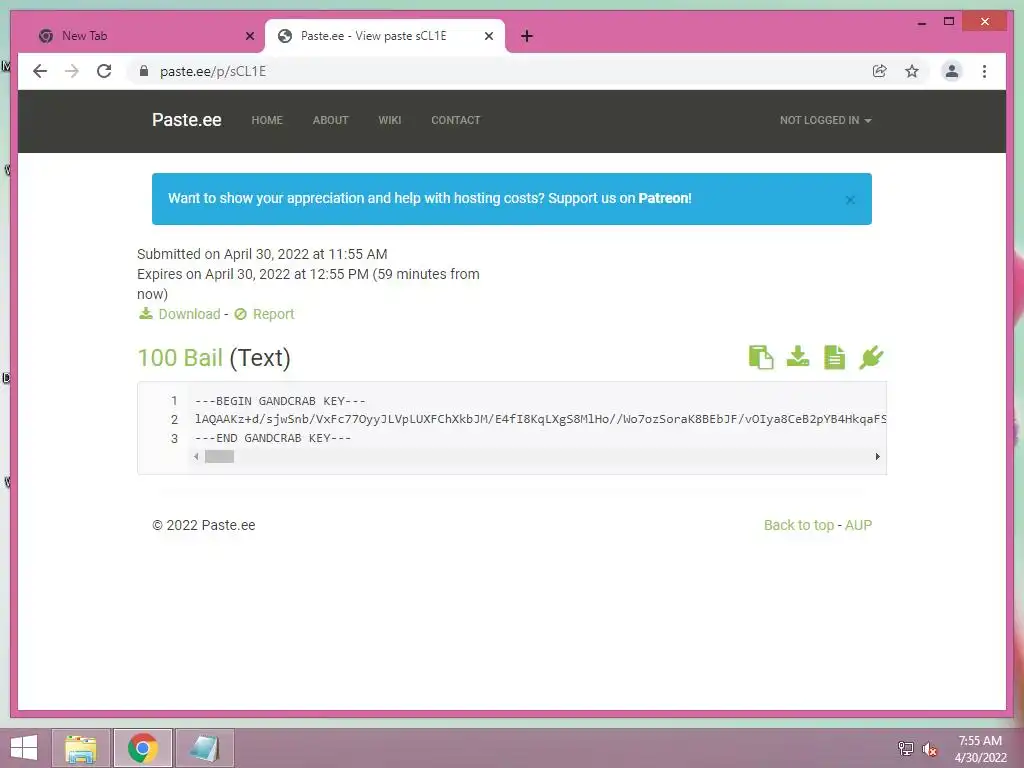Open the WIKI menu item
Image resolution: width=1024 pixels, height=768 pixels.
click(390, 120)
